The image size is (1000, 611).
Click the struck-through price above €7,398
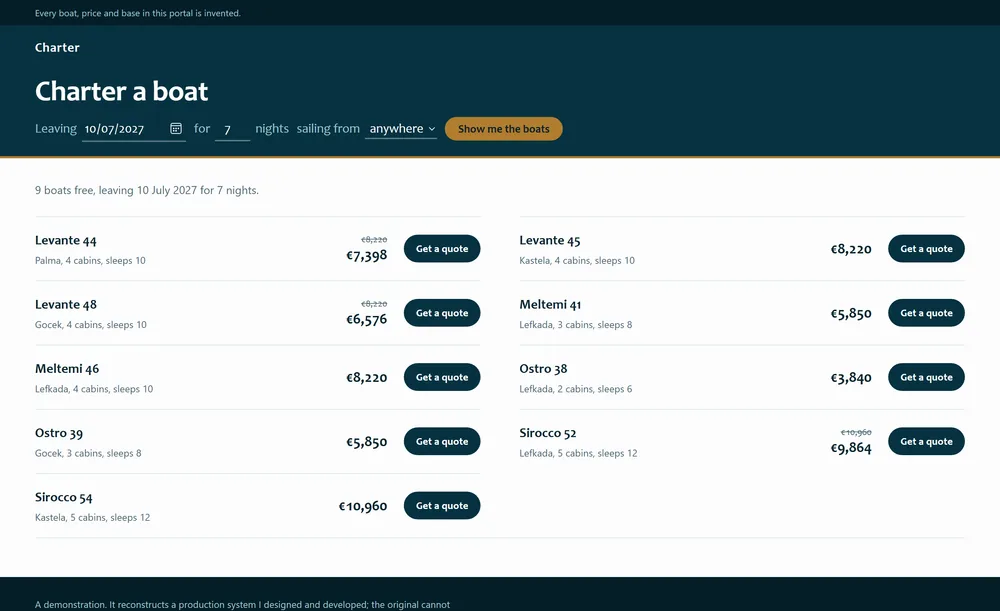374,240
